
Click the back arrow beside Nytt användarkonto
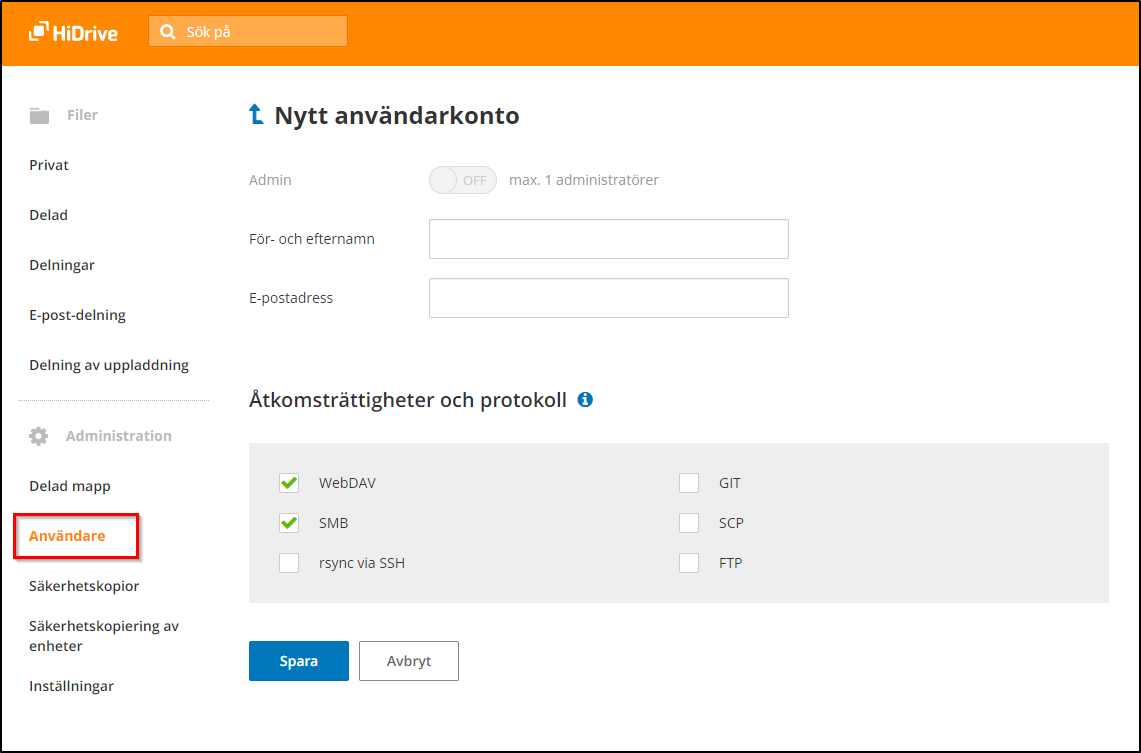[x=256, y=115]
